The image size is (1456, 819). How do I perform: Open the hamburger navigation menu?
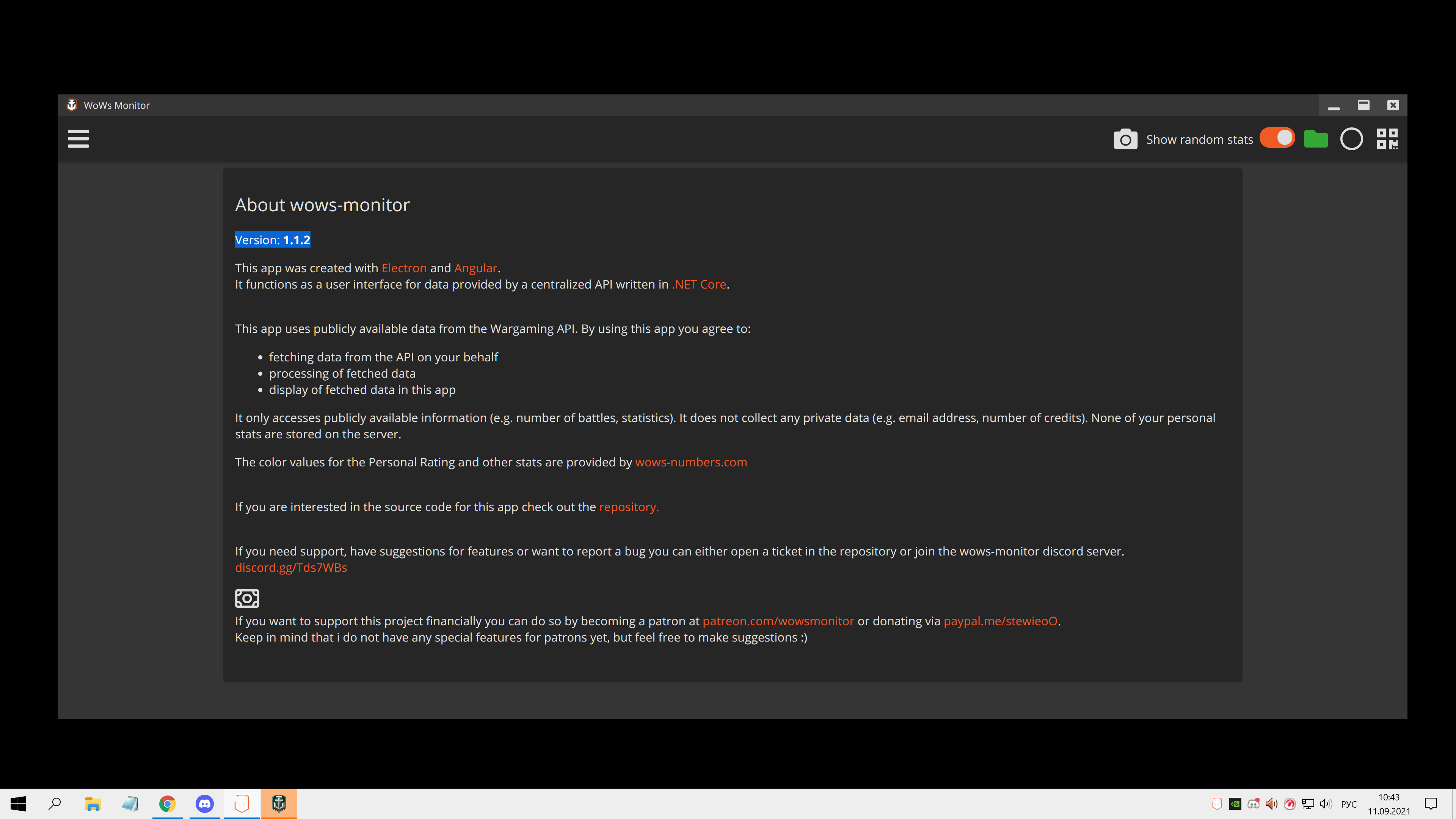(x=78, y=138)
